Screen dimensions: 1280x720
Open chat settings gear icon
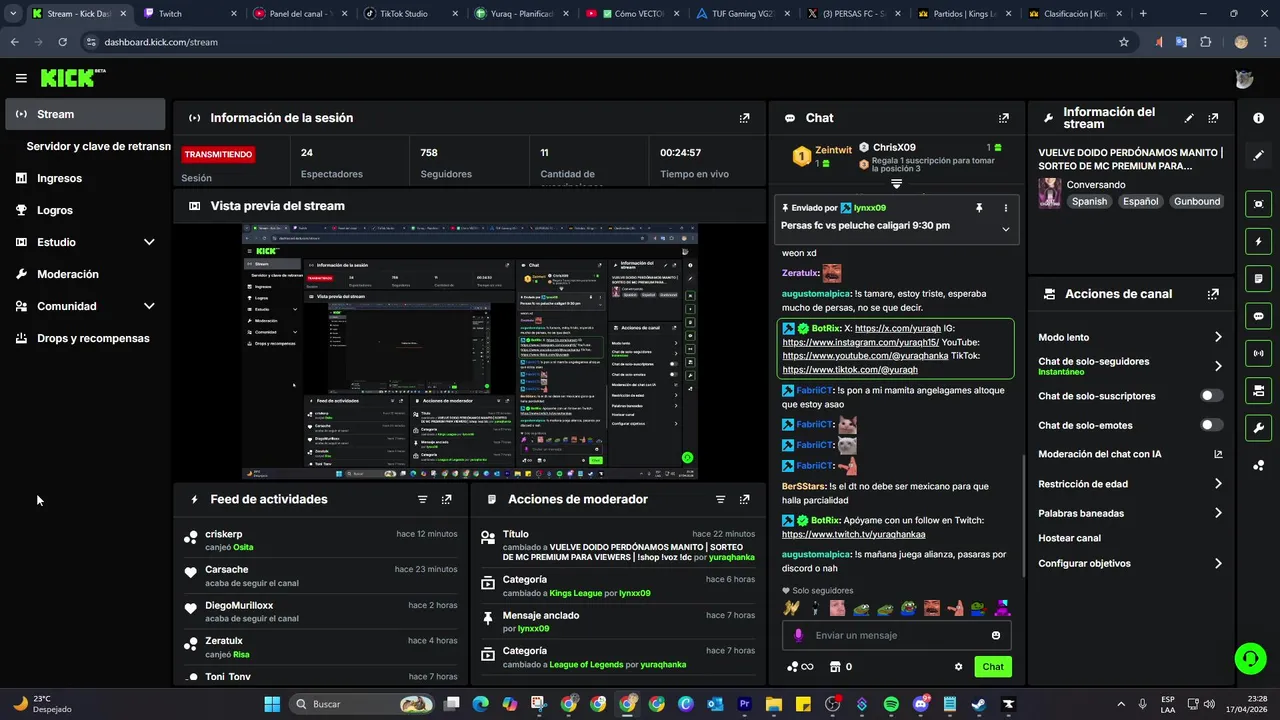(958, 667)
